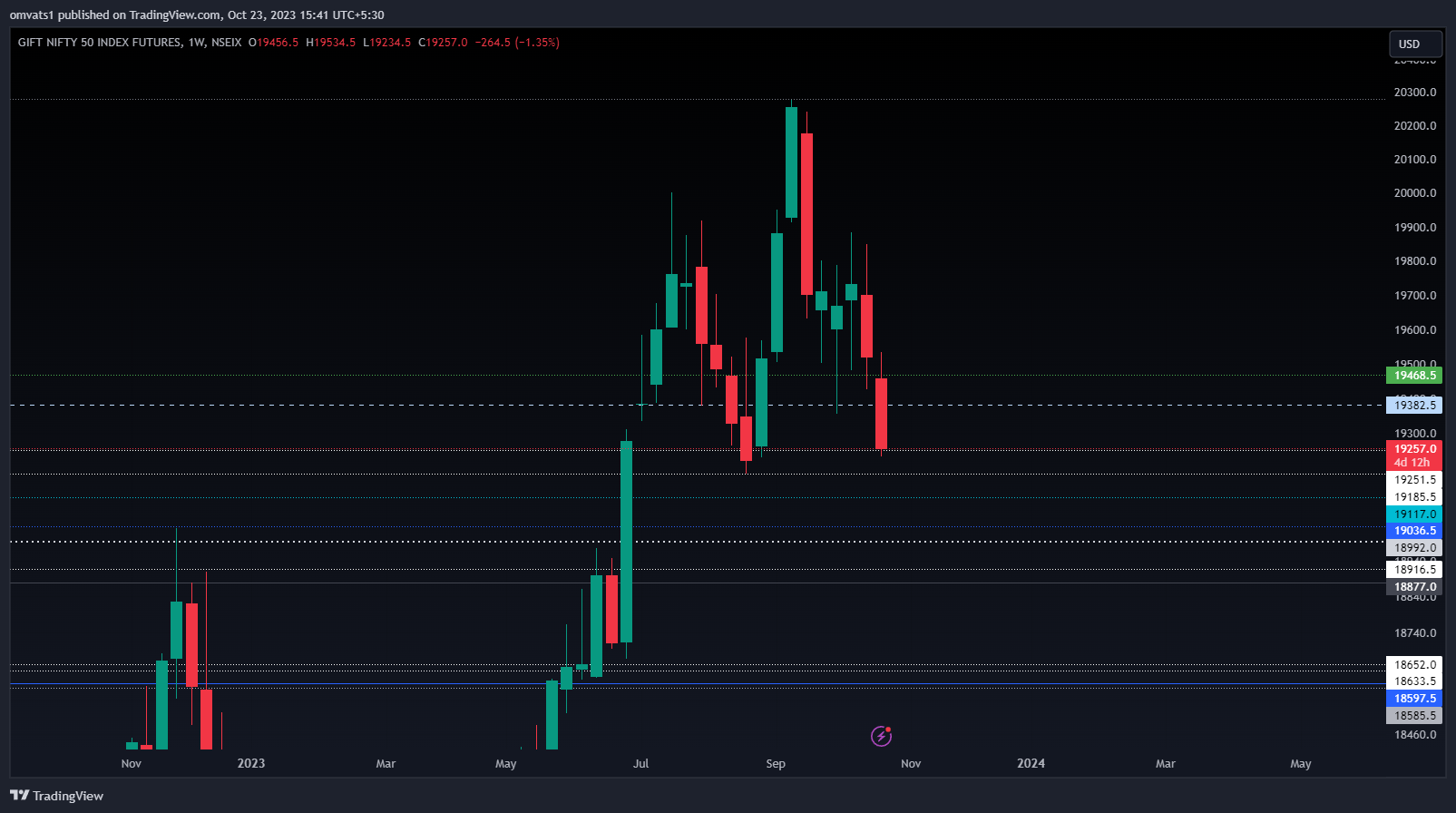Click the 19600.0 price axis tick
Screen dimensions: 1456x813
(1415, 330)
